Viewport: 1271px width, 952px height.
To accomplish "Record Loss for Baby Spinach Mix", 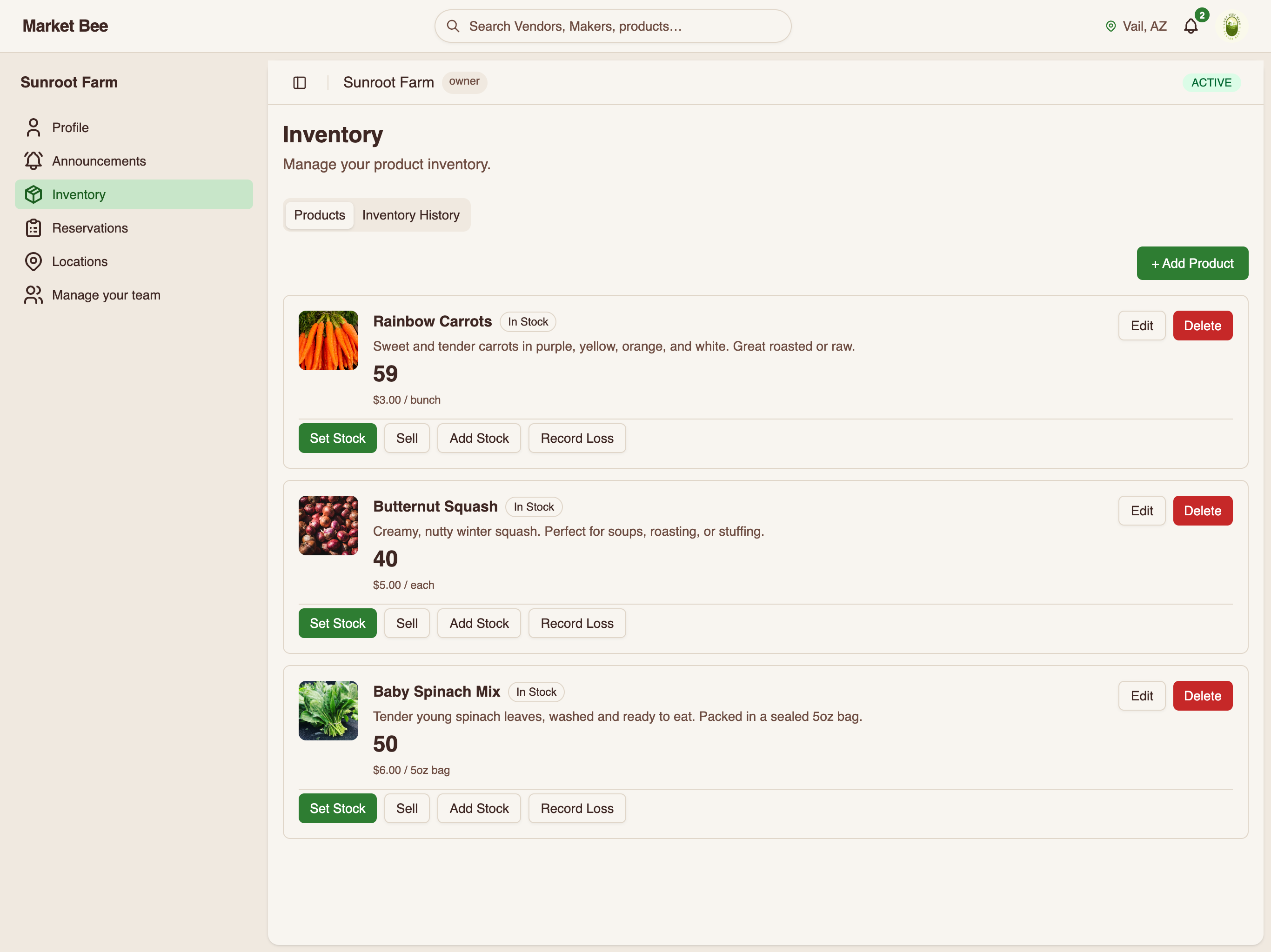I will pyautogui.click(x=577, y=808).
